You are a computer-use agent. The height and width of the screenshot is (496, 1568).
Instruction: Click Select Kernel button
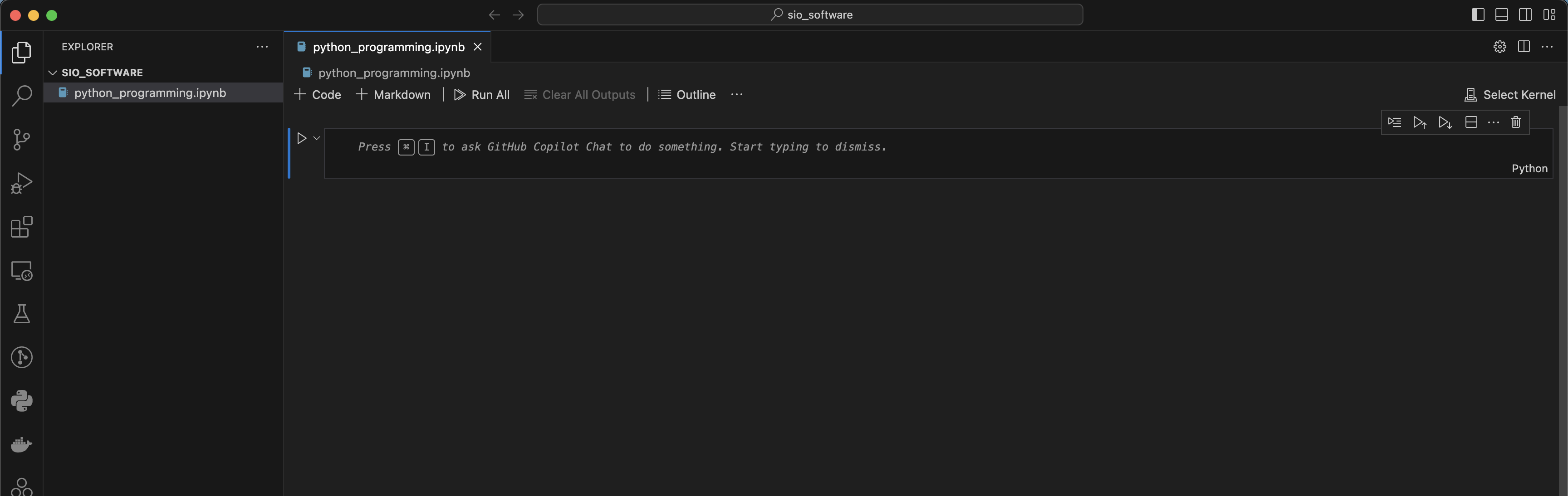[1510, 94]
